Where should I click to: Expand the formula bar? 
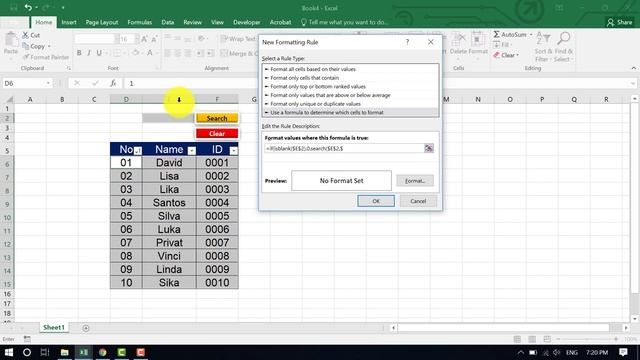tap(633, 83)
